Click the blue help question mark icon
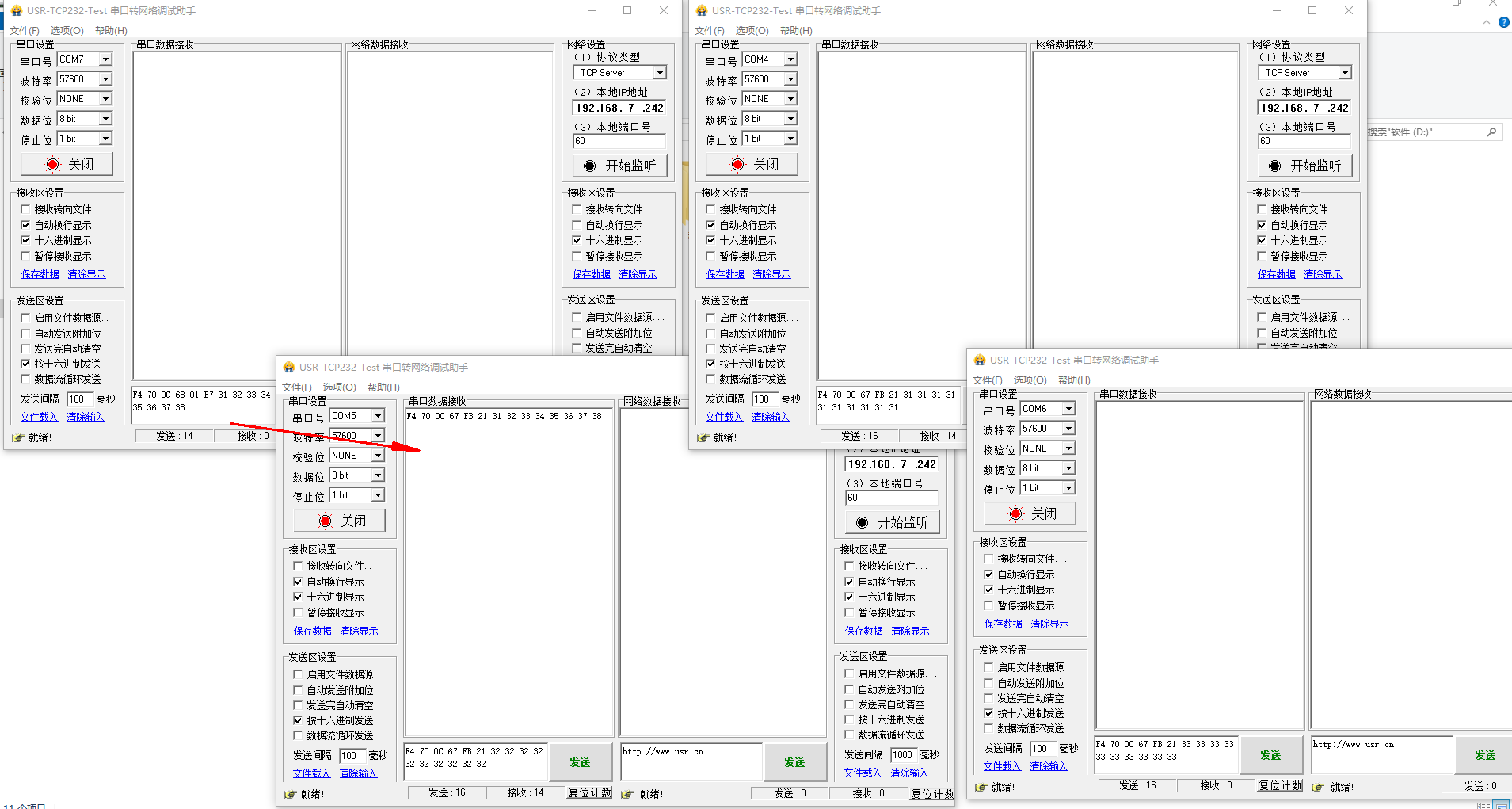Image resolution: width=1512 pixels, height=809 pixels. (x=1503, y=22)
